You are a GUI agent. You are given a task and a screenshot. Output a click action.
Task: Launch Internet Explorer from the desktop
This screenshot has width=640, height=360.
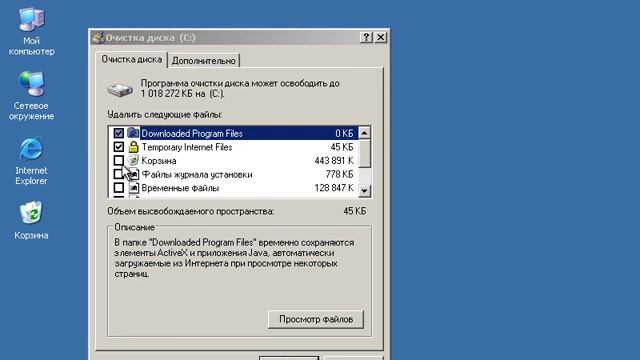pos(31,161)
